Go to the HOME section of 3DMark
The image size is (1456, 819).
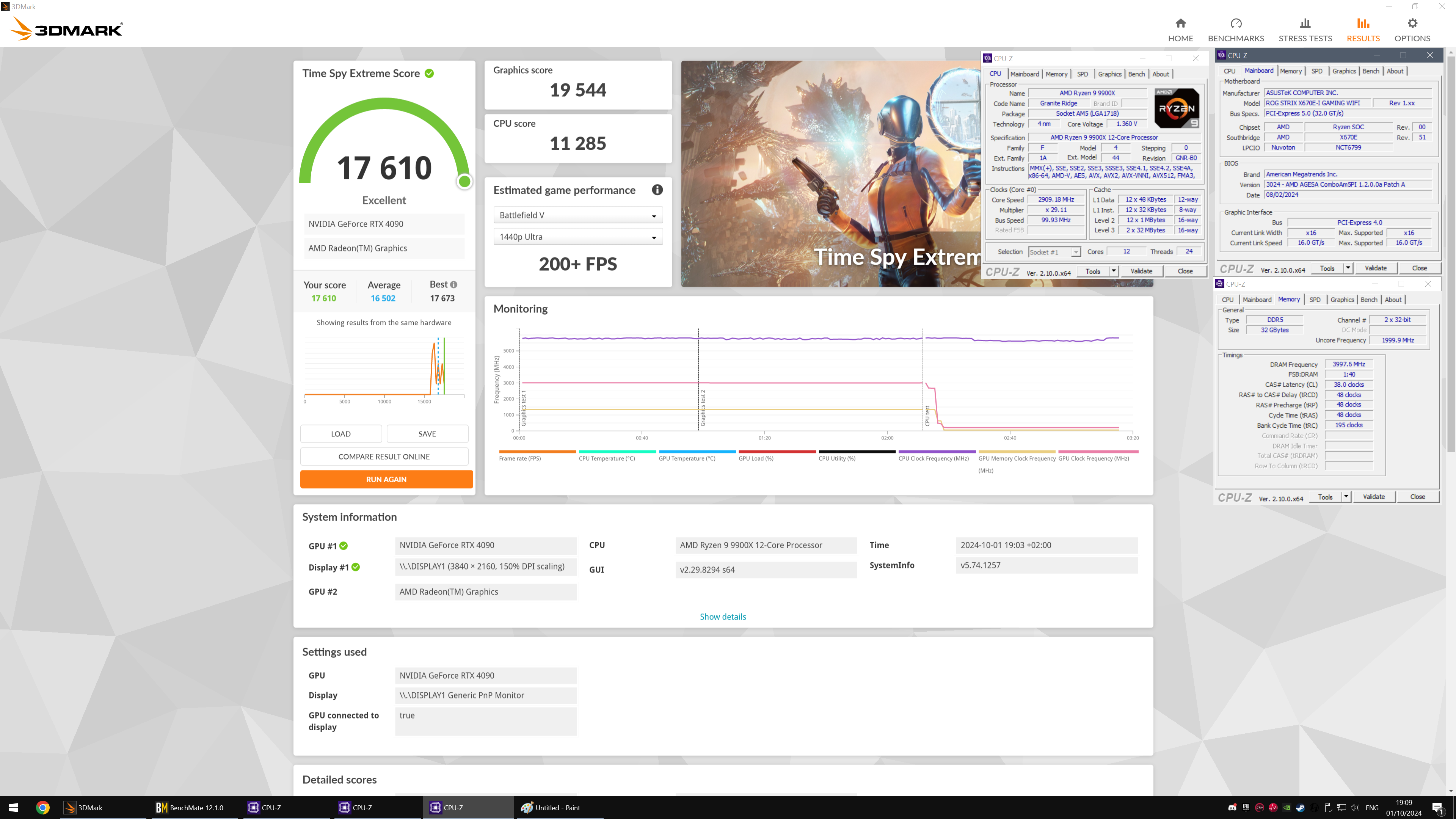click(x=1180, y=30)
